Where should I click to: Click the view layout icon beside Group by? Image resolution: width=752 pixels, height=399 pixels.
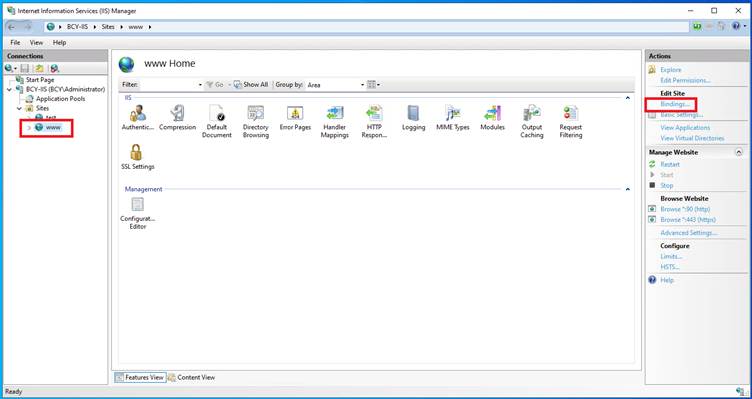pos(371,84)
